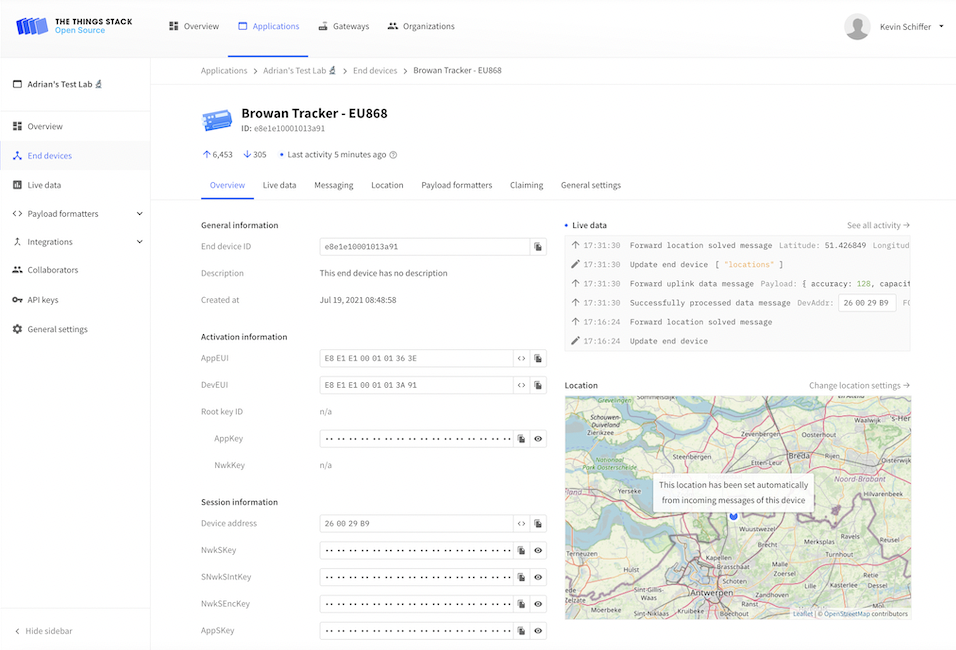Toggle byte format for DevEUI field
Viewport: 956px width, 650px height.
point(521,385)
